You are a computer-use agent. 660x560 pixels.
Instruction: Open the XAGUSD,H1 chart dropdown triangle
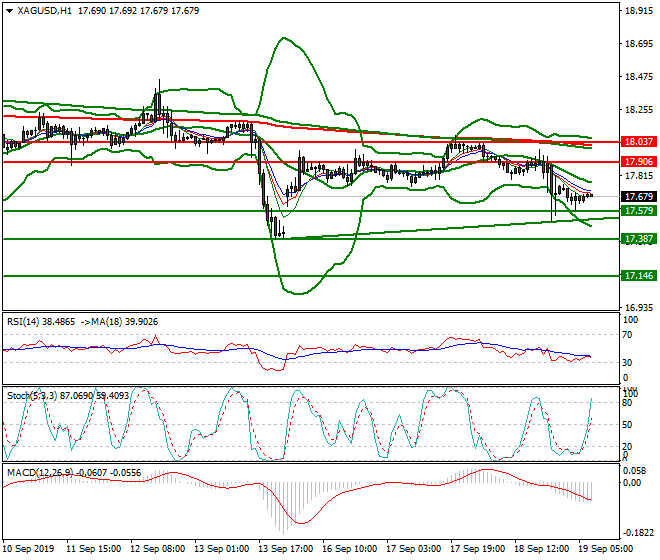point(10,11)
